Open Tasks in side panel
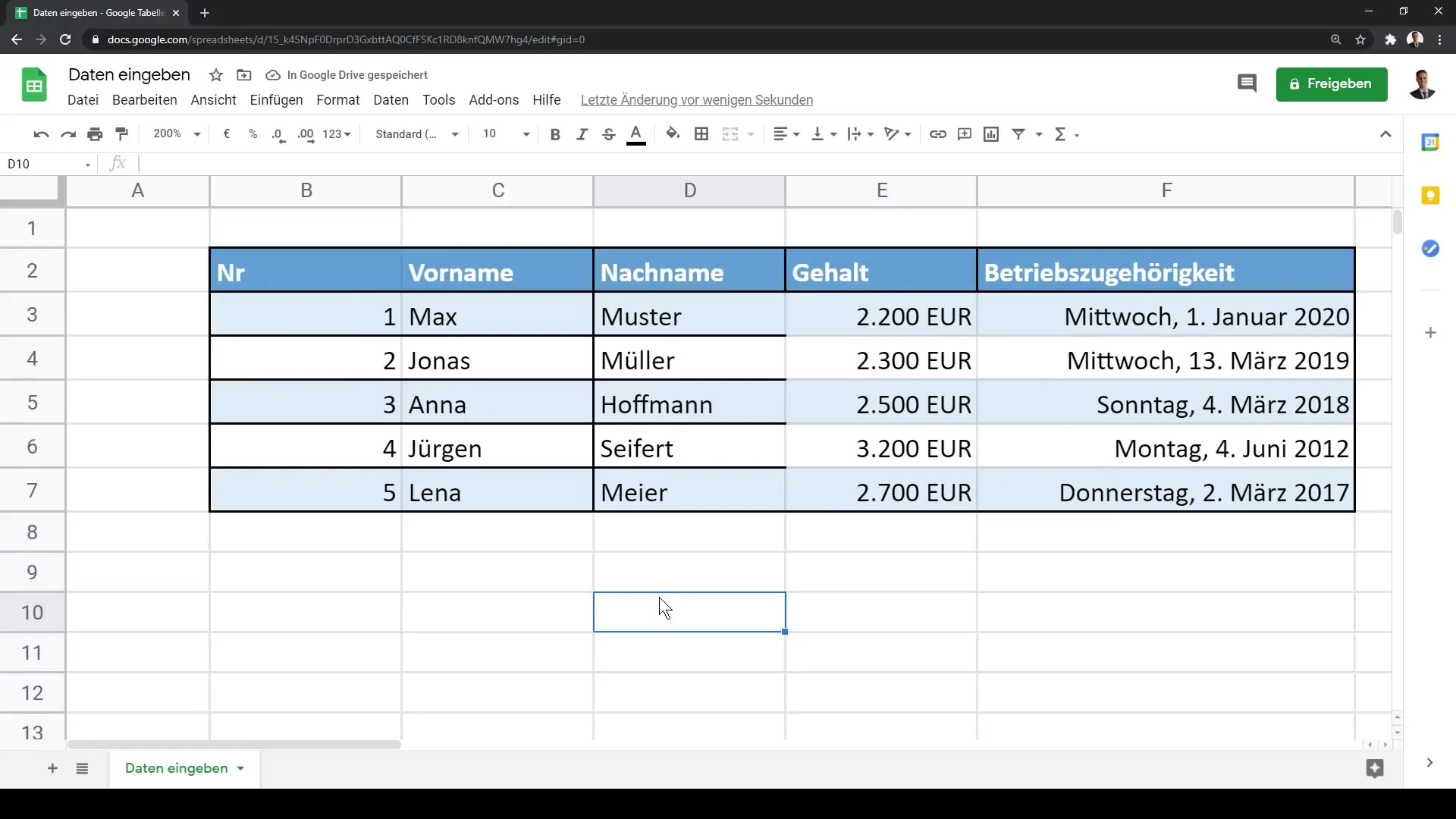The image size is (1456, 819). coord(1430,249)
